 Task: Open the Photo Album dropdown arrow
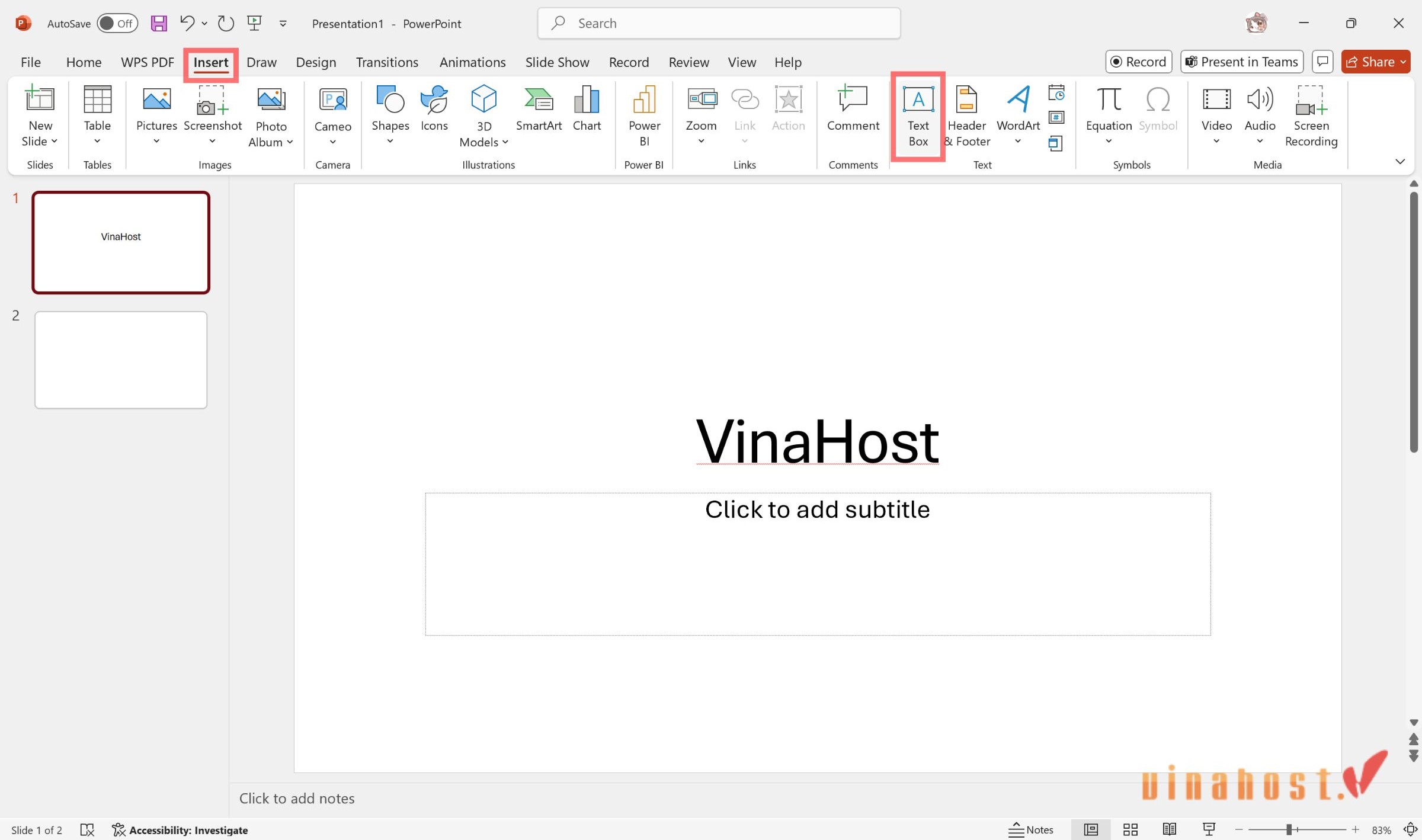tap(290, 142)
